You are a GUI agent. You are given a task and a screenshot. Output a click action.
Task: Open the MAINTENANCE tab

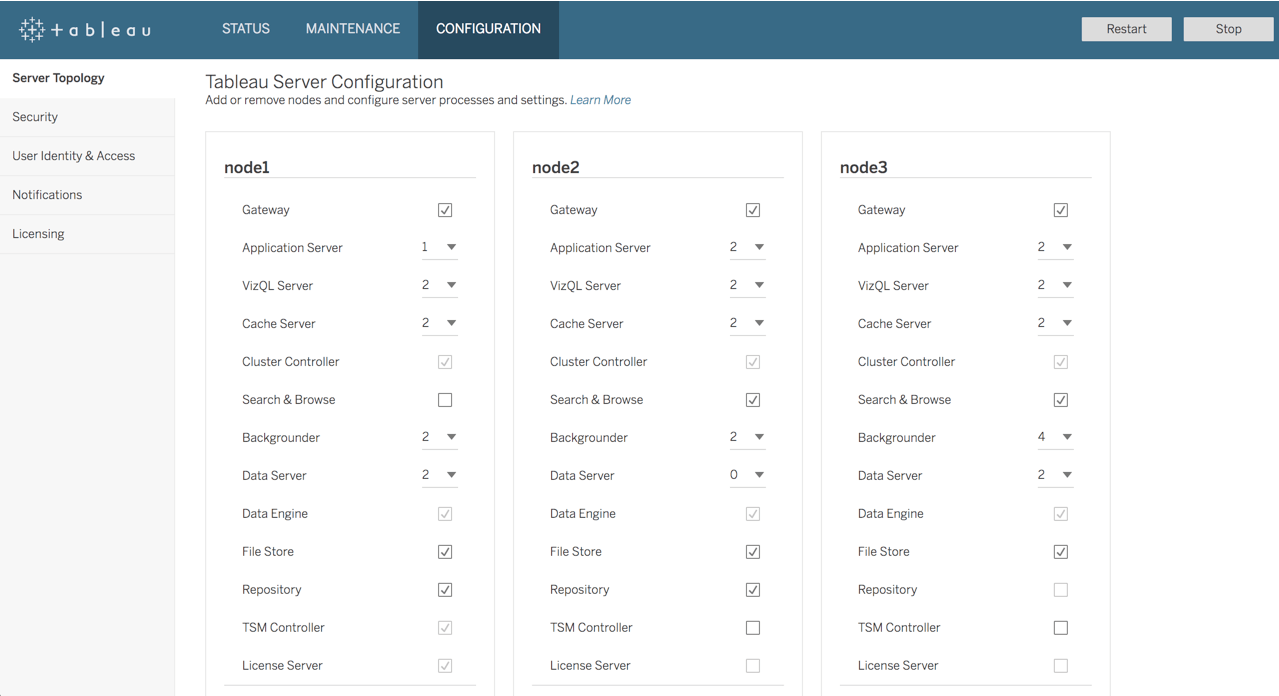coord(353,29)
